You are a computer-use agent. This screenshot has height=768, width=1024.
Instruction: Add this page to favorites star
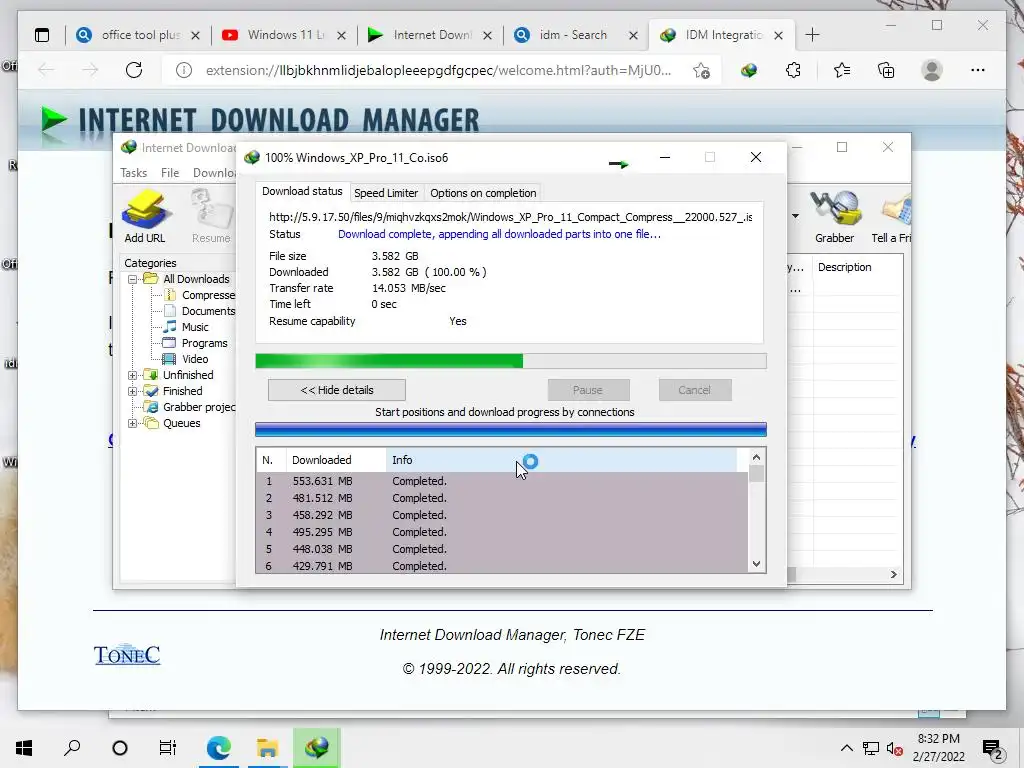(701, 71)
